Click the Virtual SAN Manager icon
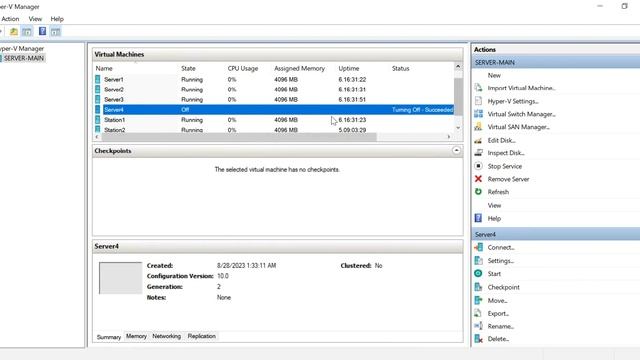640x360 pixels. click(x=478, y=127)
